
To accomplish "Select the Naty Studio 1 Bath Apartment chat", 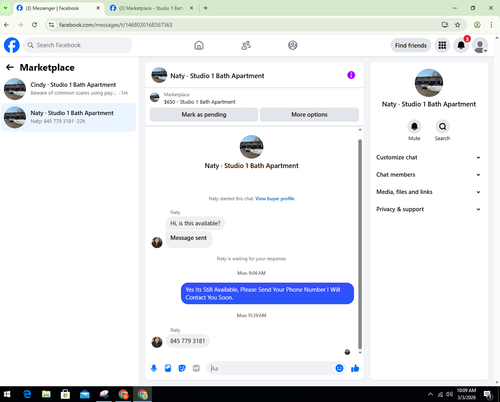I will 68,117.
